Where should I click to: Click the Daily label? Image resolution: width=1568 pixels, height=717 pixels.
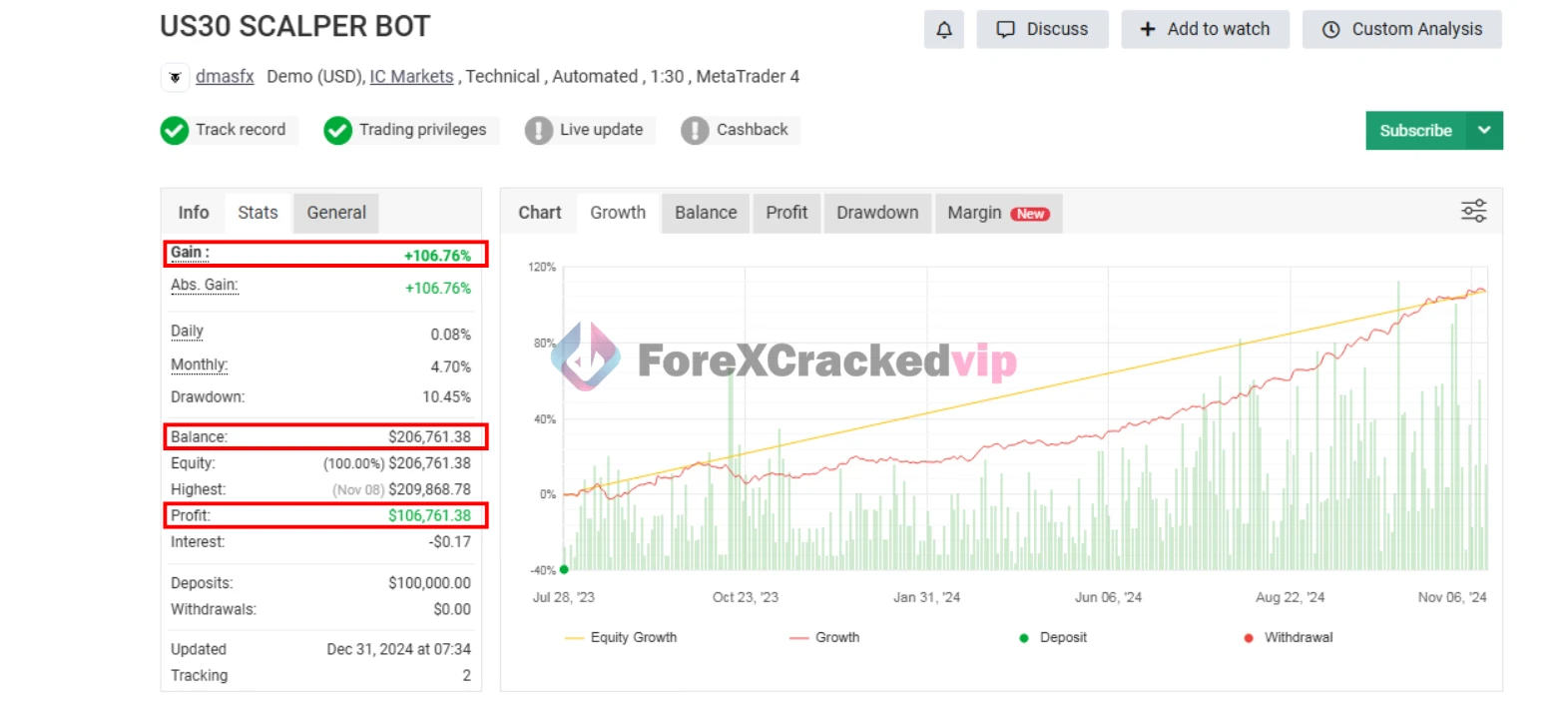(187, 332)
